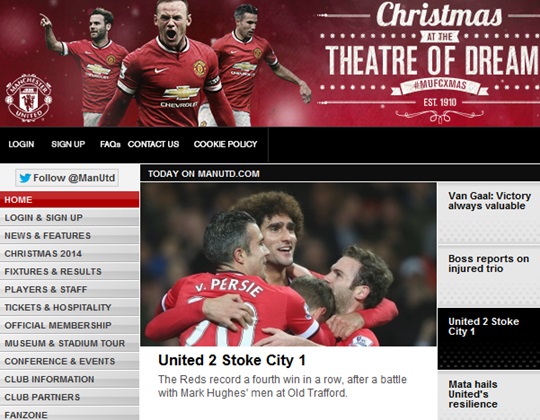Viewport: 540px width, 420px height.
Task: Open CHRISTMAS 2014 sidebar item
Action: (x=70, y=253)
